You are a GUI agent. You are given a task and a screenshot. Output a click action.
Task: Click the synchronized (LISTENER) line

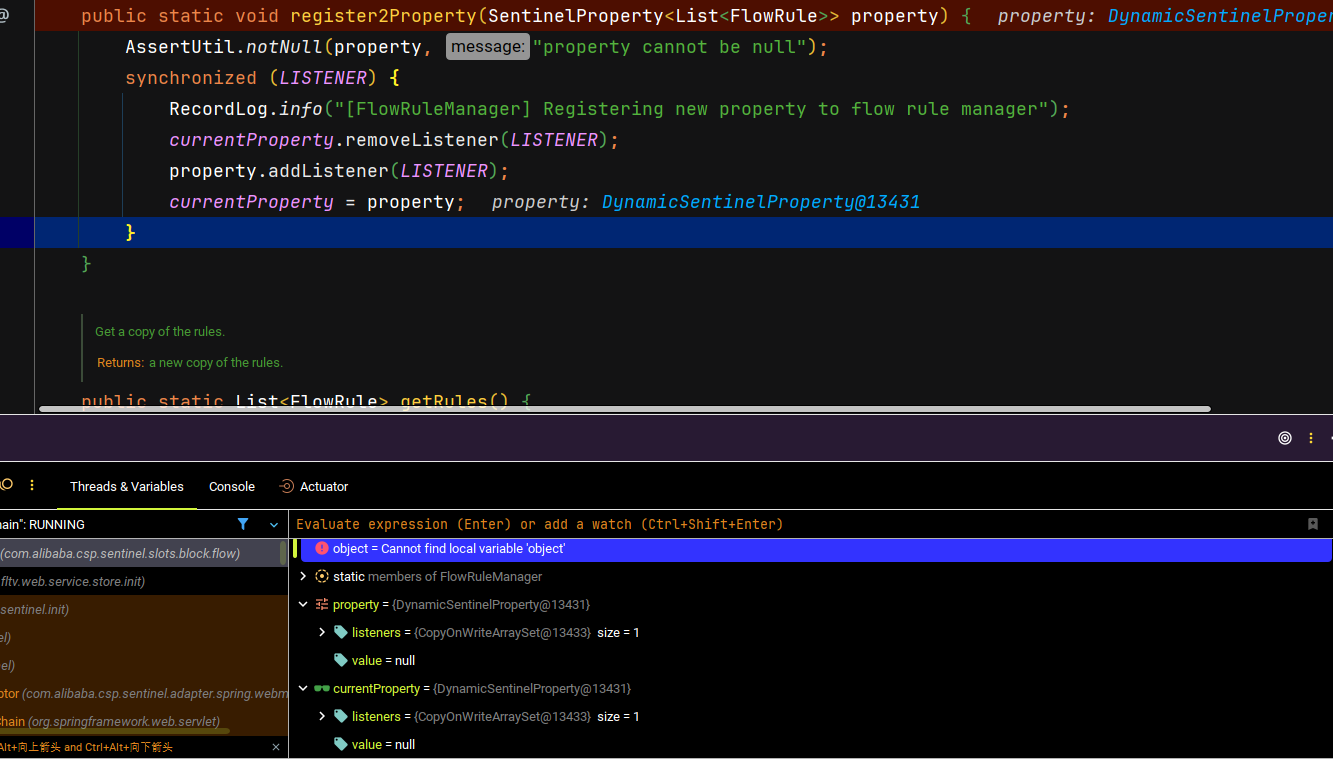[262, 78]
